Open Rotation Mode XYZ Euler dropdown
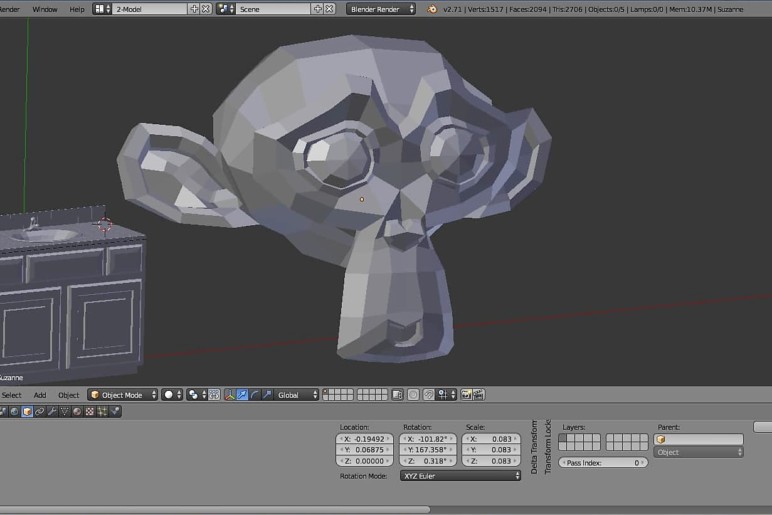772x515 pixels. click(460, 476)
